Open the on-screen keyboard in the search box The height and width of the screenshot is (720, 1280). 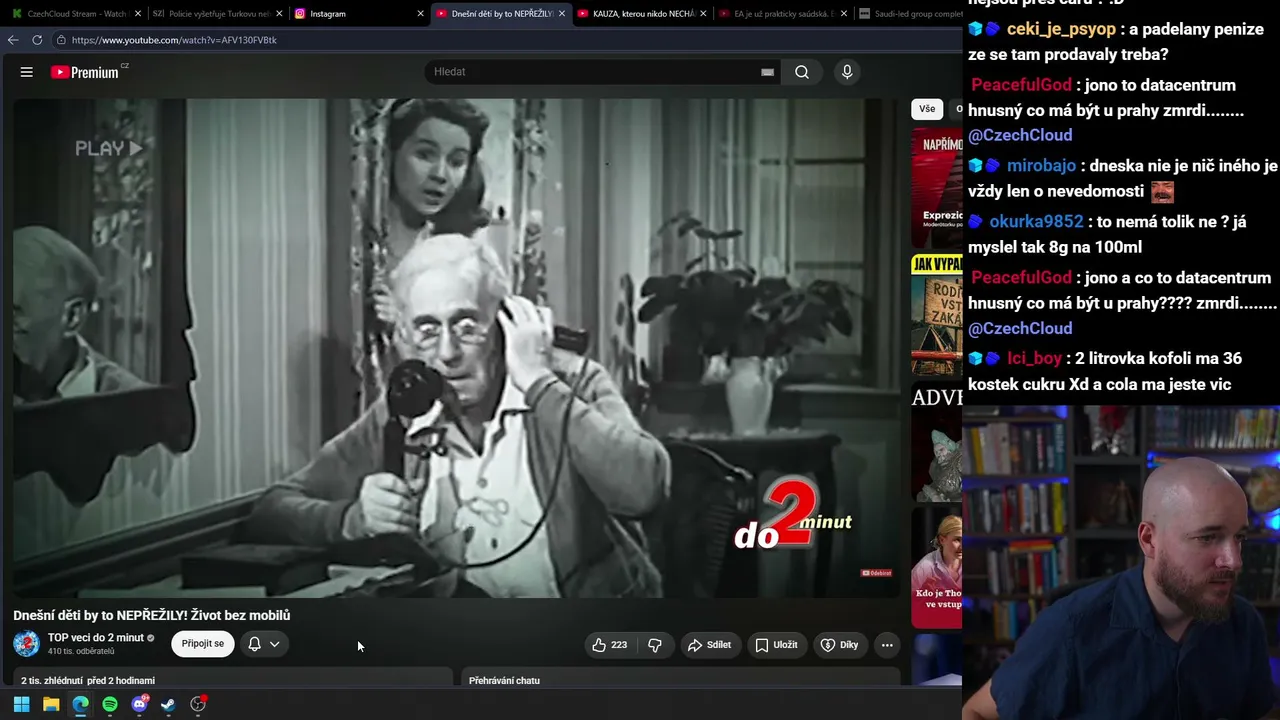tap(767, 72)
